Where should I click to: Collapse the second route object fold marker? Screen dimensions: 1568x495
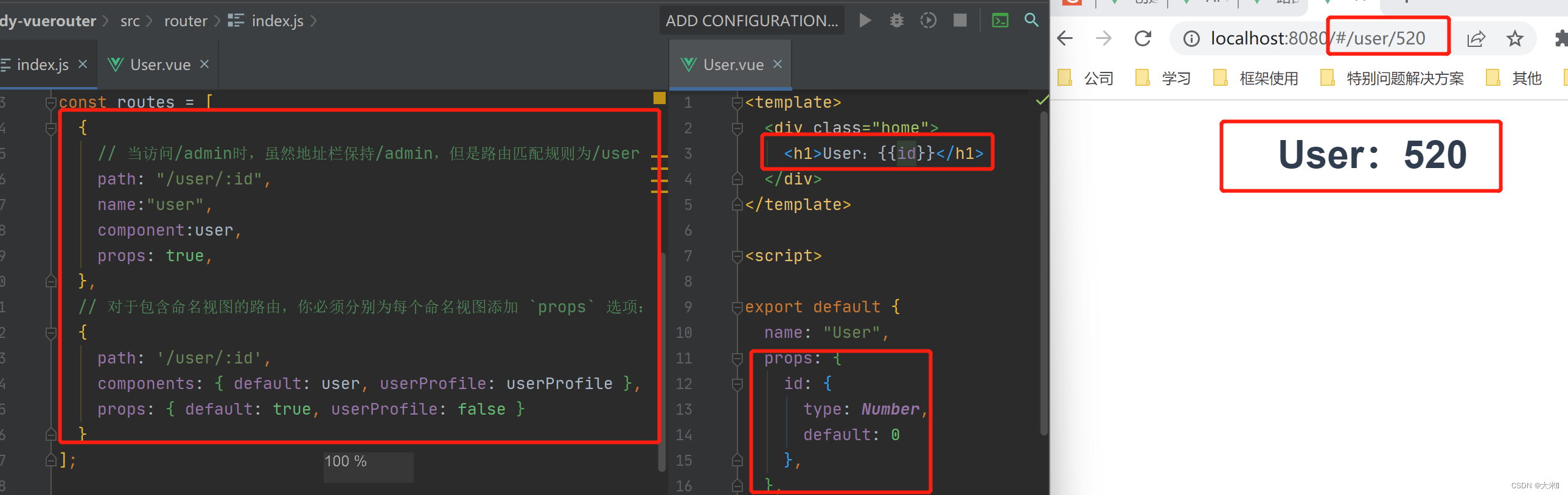[x=51, y=333]
